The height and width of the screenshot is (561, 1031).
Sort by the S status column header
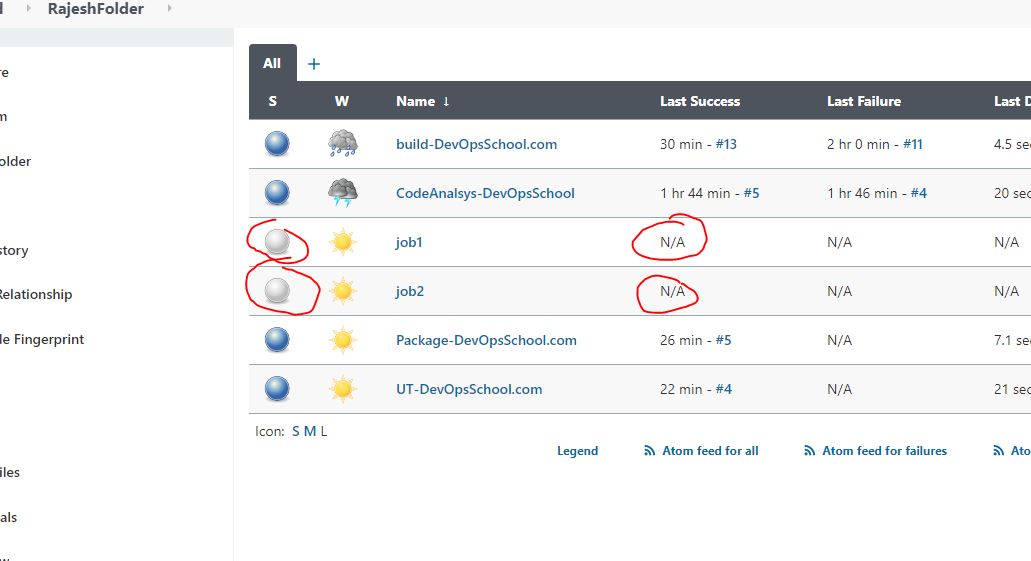tap(272, 101)
